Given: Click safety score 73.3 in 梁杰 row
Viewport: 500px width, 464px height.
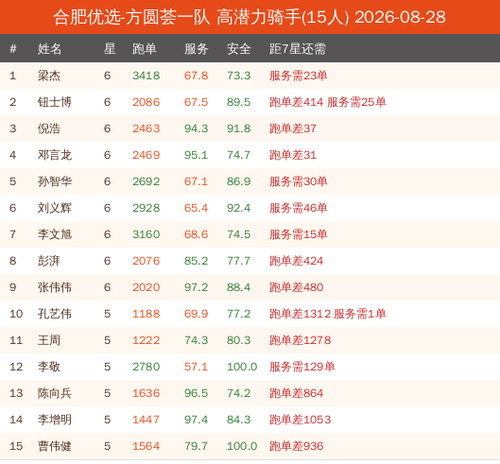Looking at the screenshot, I should coord(239,76).
